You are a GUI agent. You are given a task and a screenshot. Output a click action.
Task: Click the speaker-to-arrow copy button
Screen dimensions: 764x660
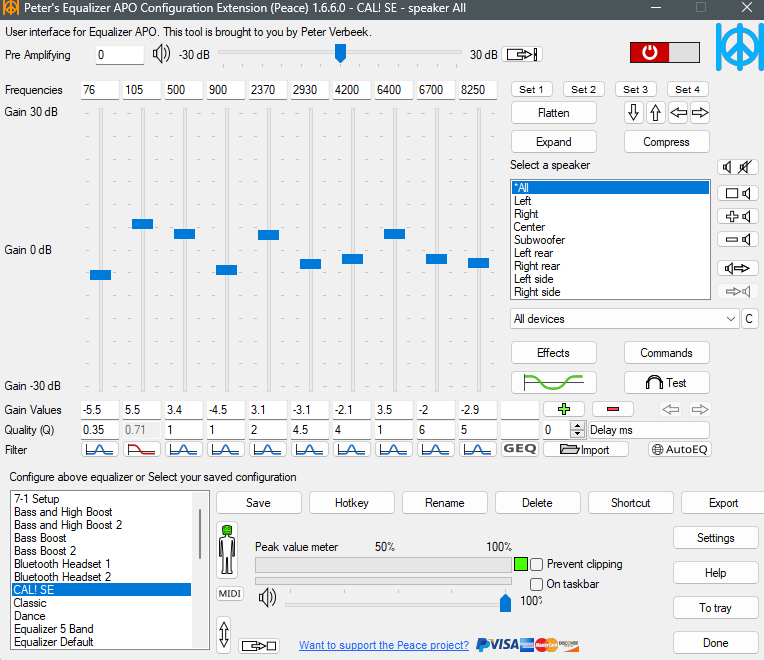tap(737, 268)
